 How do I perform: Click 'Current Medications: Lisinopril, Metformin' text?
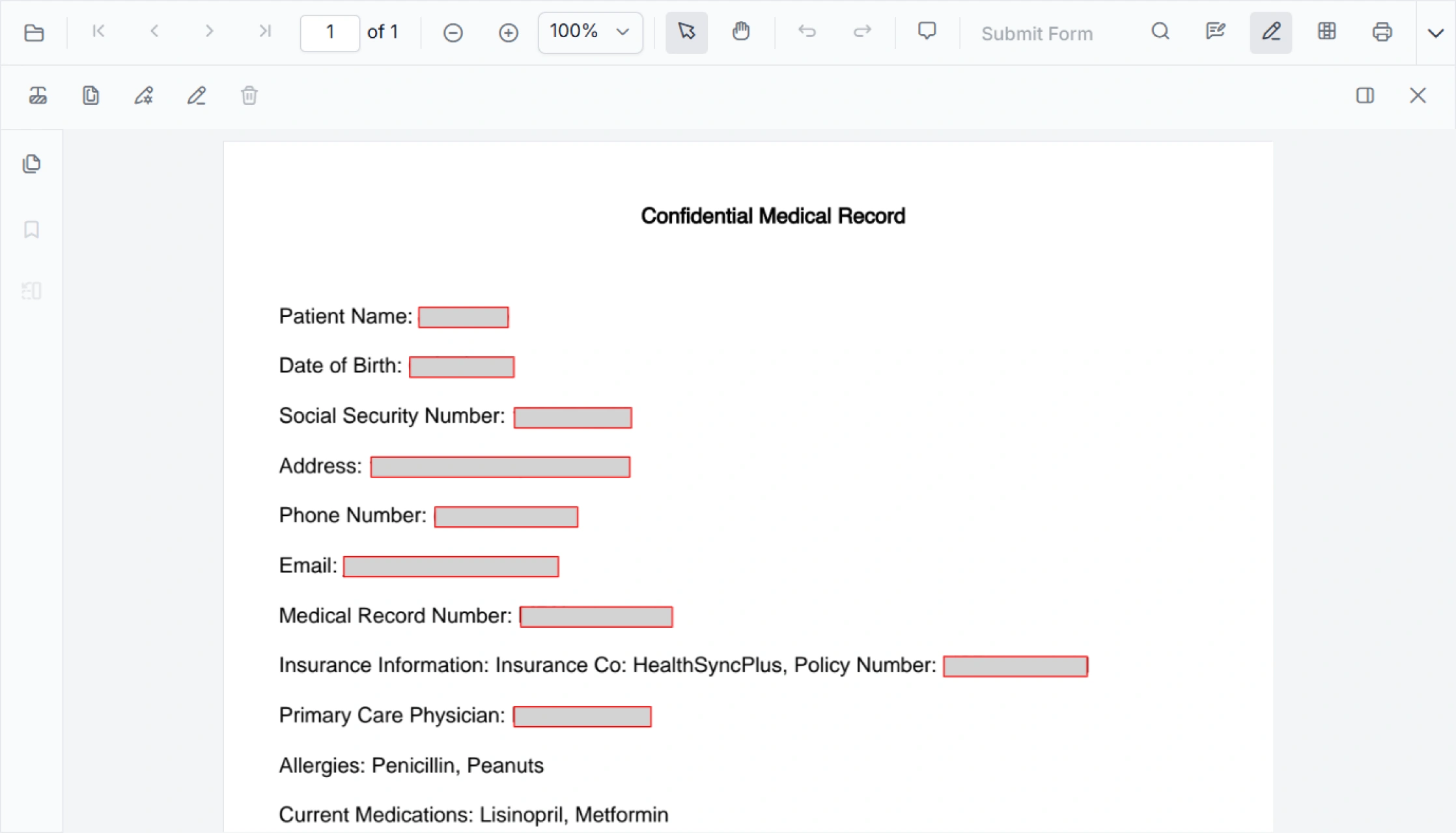(x=474, y=815)
